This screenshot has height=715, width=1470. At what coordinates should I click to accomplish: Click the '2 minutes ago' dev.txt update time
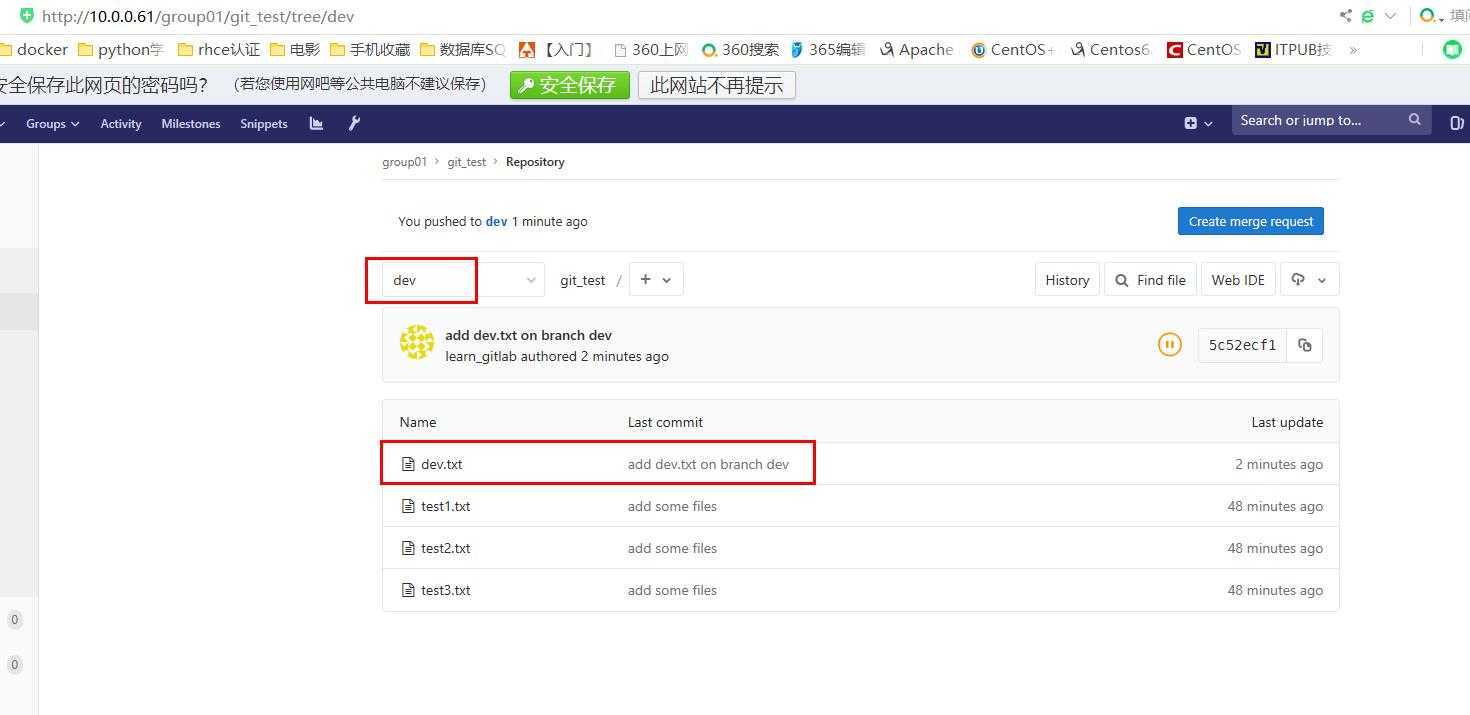[x=1279, y=464]
